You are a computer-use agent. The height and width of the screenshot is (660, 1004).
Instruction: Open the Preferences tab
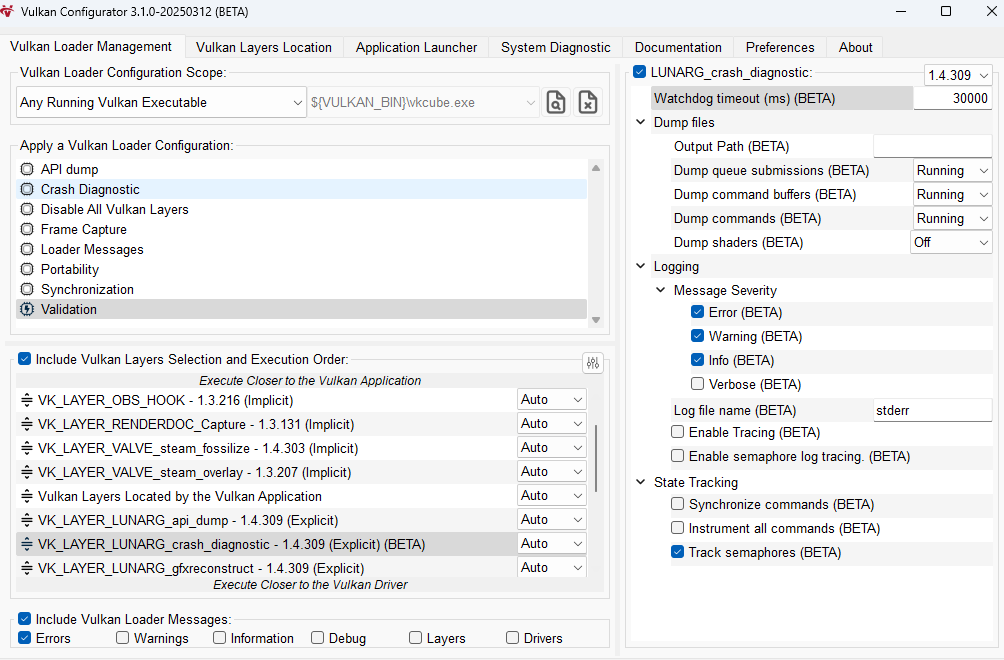tap(779, 47)
